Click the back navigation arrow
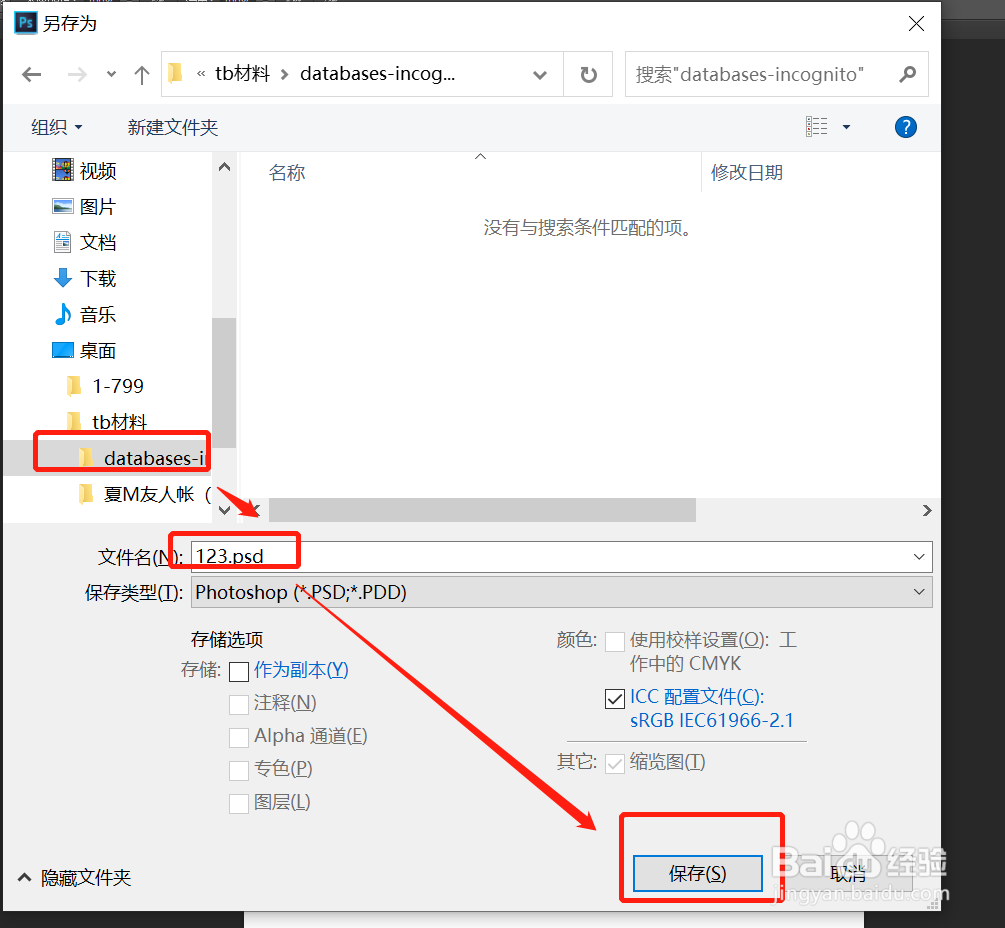This screenshot has height=928, width=1005. 31,74
